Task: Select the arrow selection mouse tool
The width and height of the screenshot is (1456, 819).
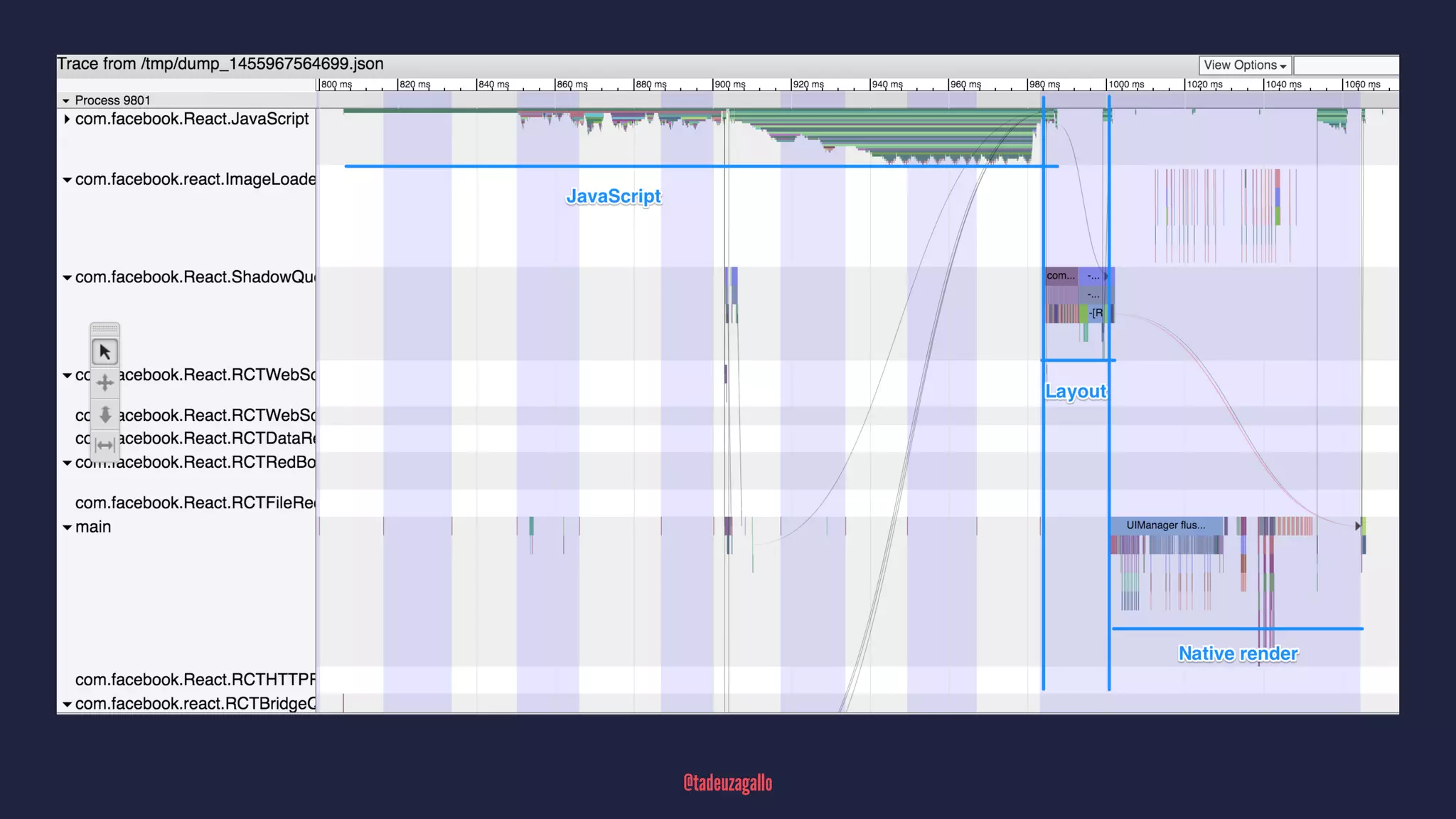Action: coord(105,352)
